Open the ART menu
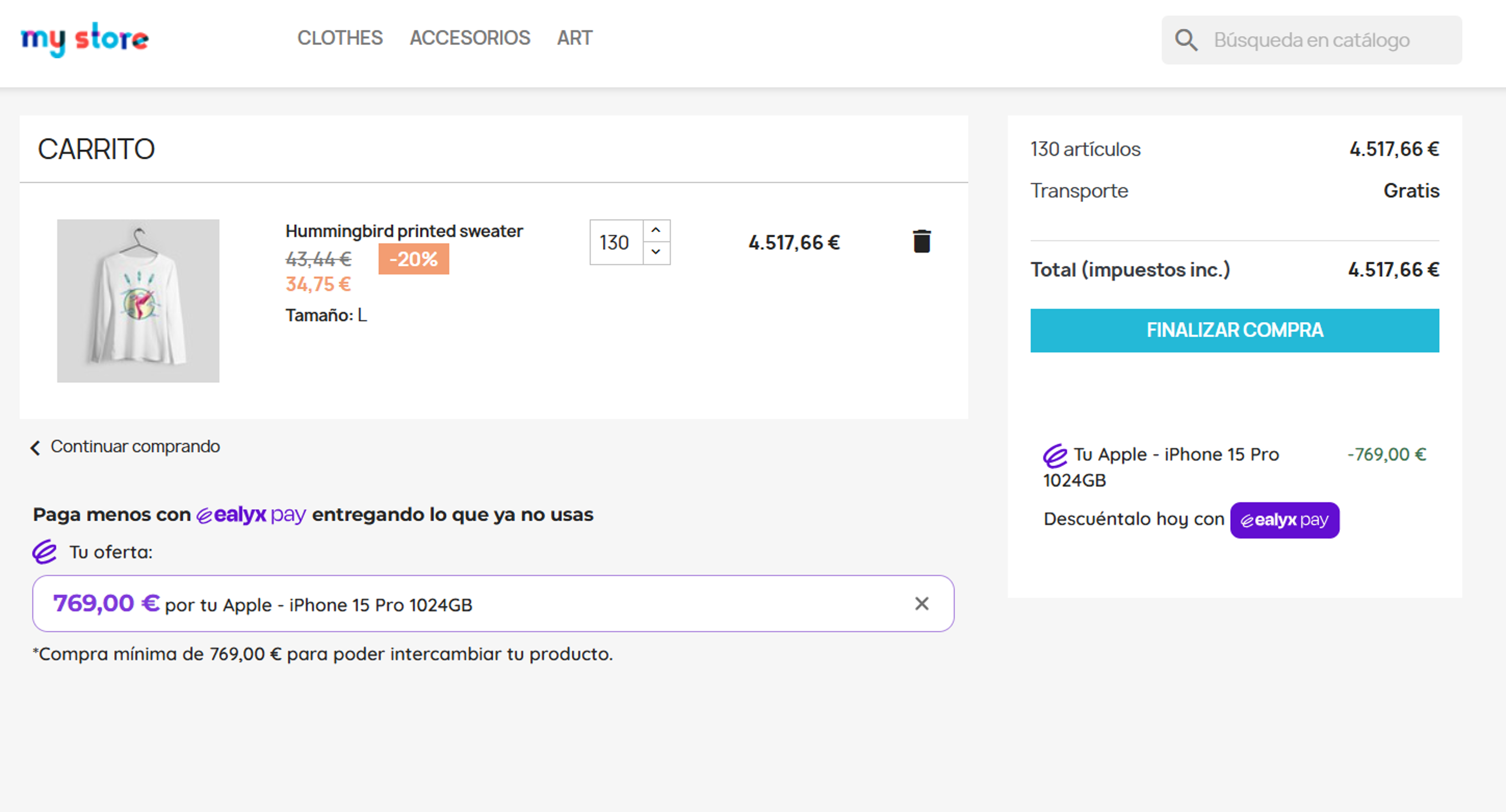Screen dimensions: 1506x812 [574, 38]
